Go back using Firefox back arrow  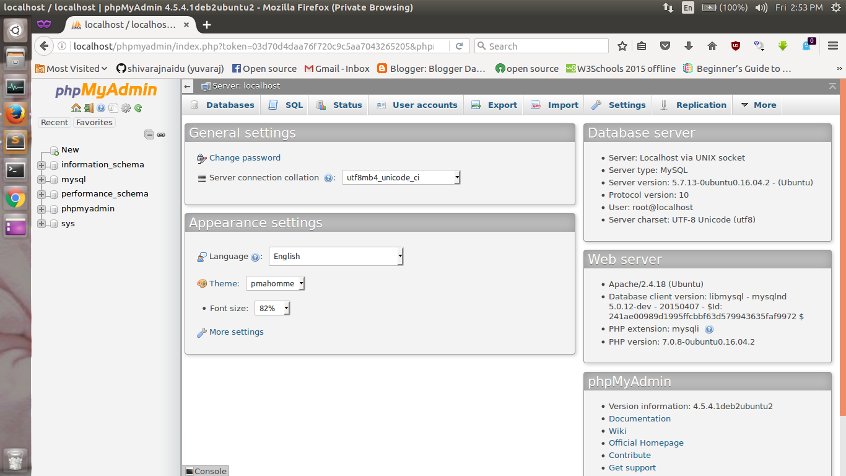[44, 46]
